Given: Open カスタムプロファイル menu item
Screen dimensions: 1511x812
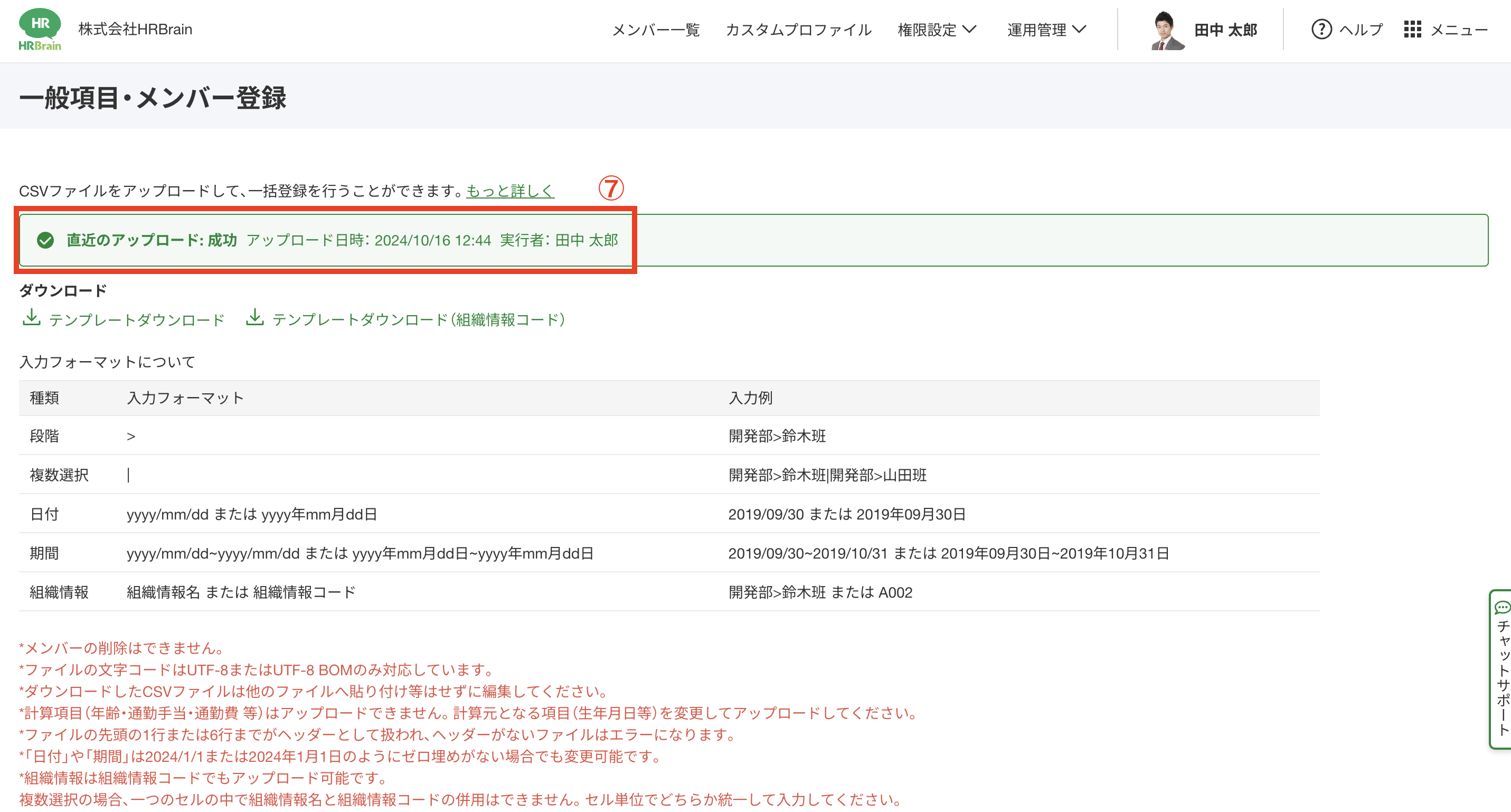Looking at the screenshot, I should [x=798, y=30].
